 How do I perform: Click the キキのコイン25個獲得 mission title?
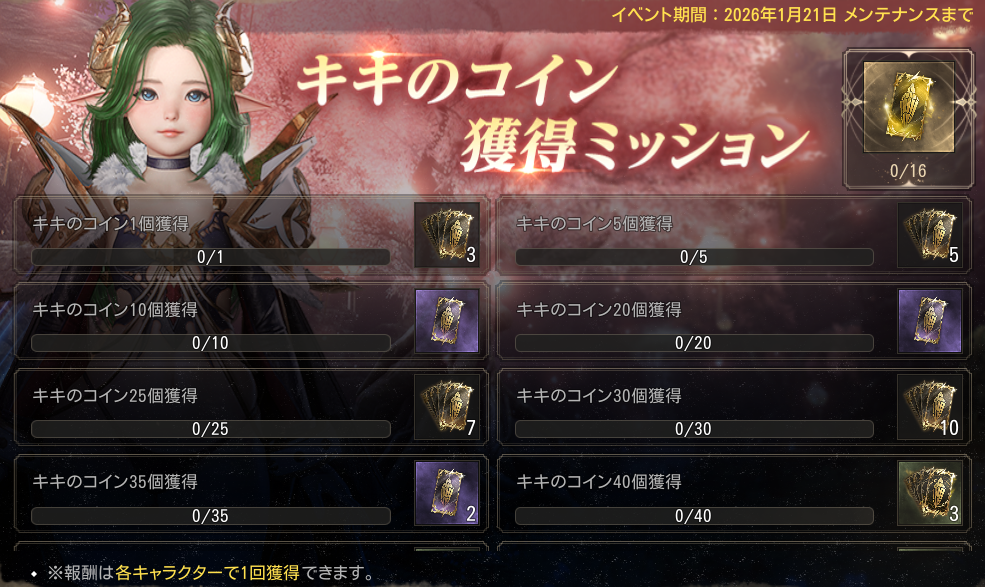click(x=115, y=395)
